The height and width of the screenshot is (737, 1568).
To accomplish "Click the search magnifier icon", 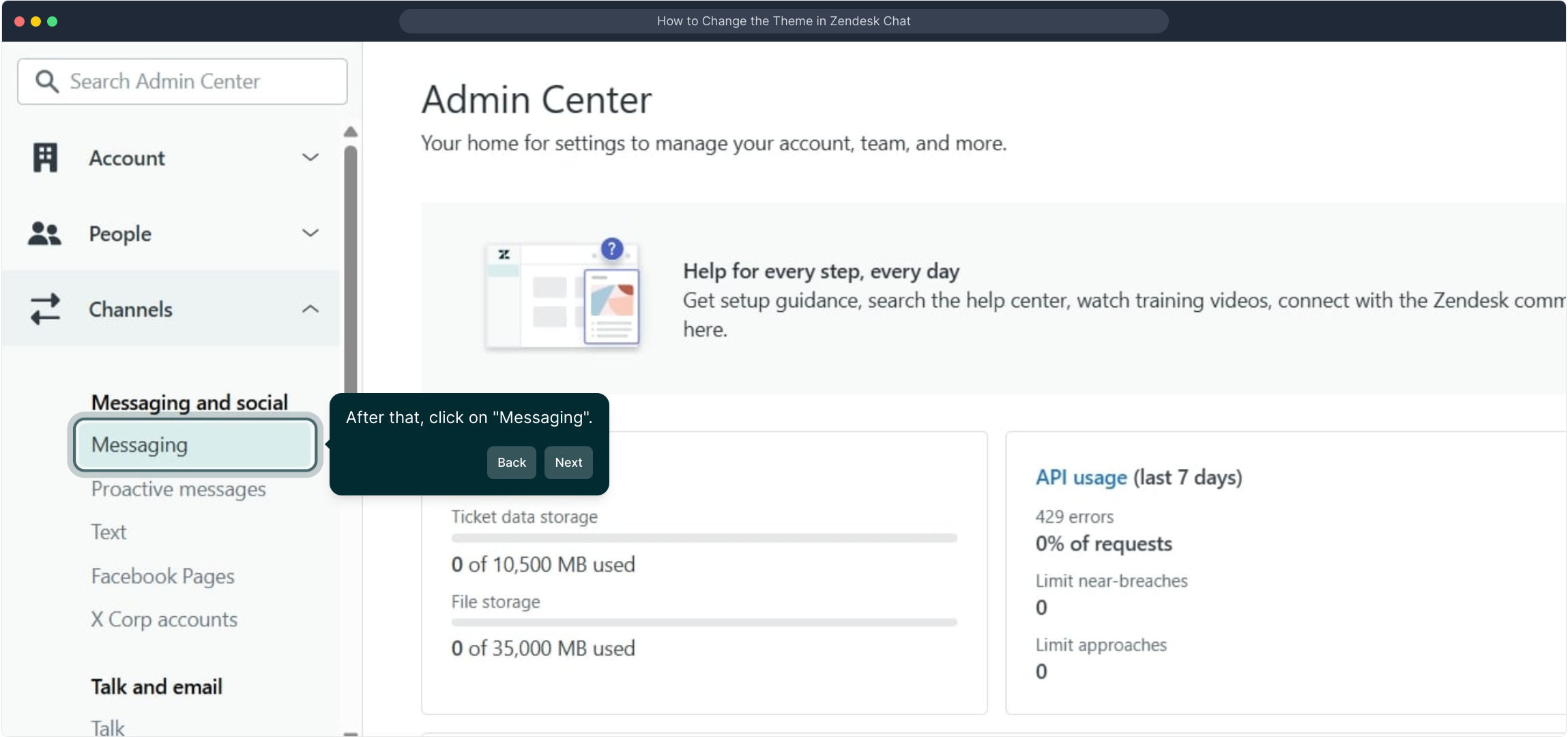I will click(46, 81).
